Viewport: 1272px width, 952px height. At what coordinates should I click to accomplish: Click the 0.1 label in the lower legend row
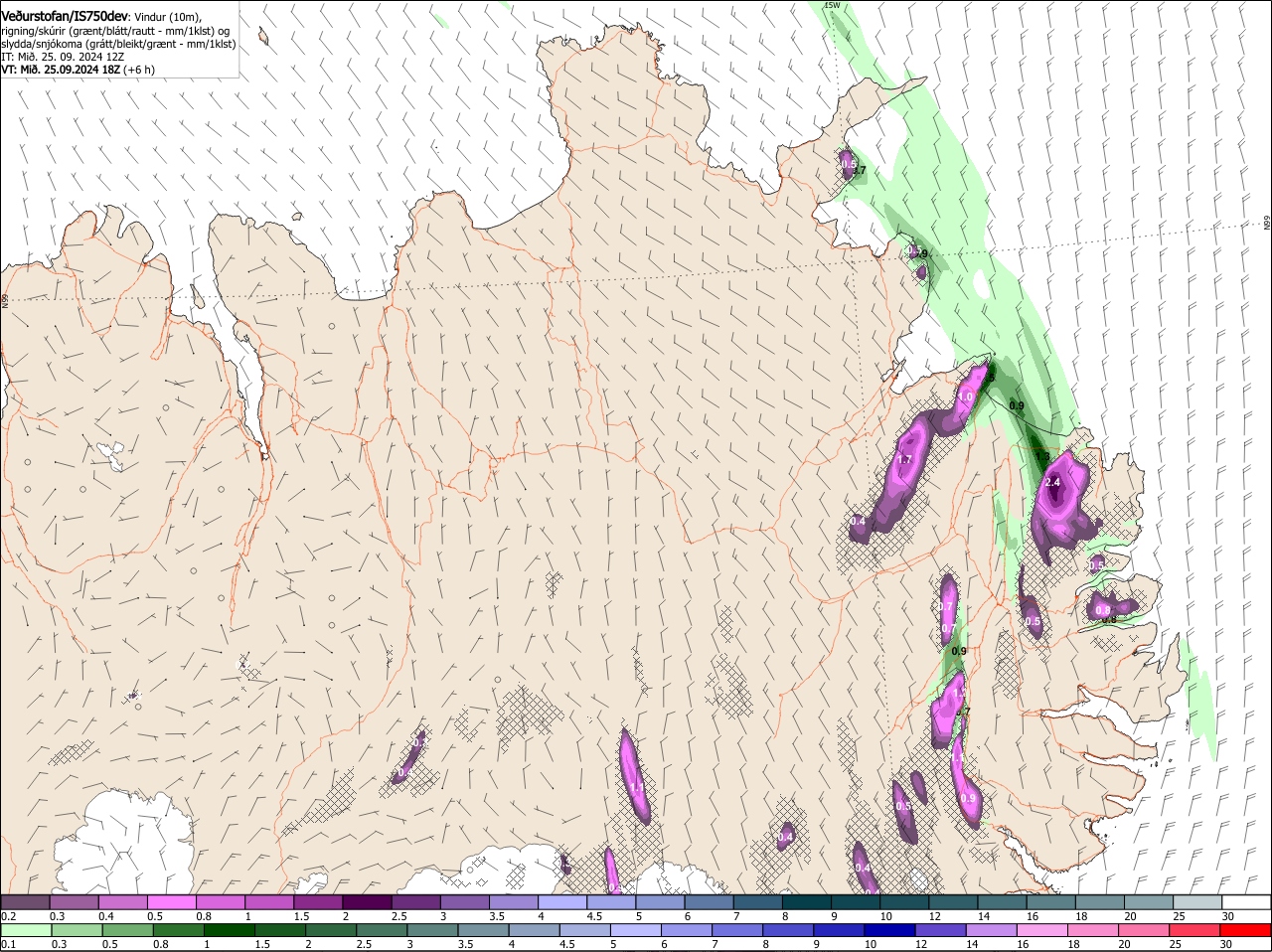click(8, 944)
